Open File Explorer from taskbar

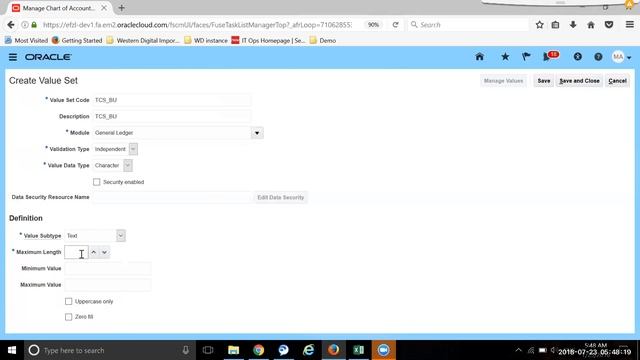click(x=233, y=350)
